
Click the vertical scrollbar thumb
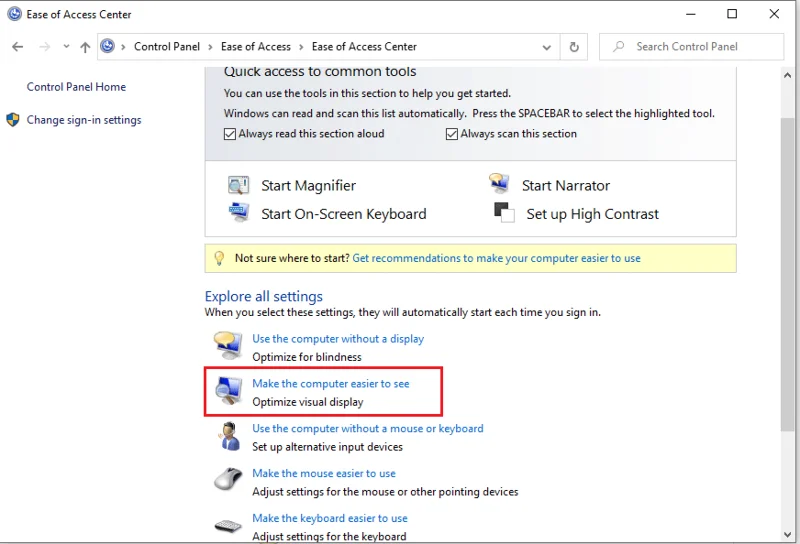(x=787, y=275)
